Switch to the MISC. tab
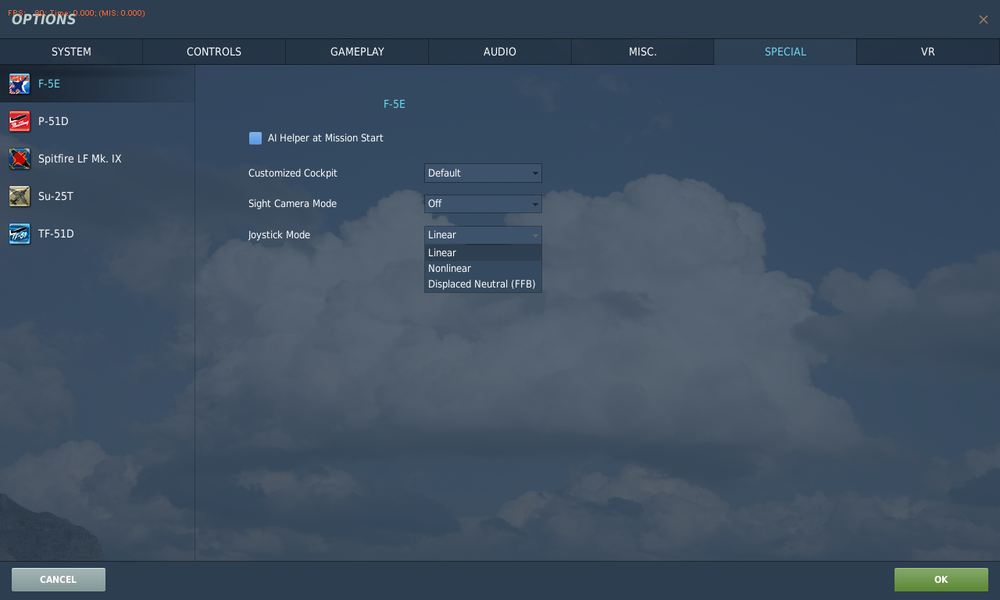Image resolution: width=1000 pixels, height=600 pixels. pos(642,51)
